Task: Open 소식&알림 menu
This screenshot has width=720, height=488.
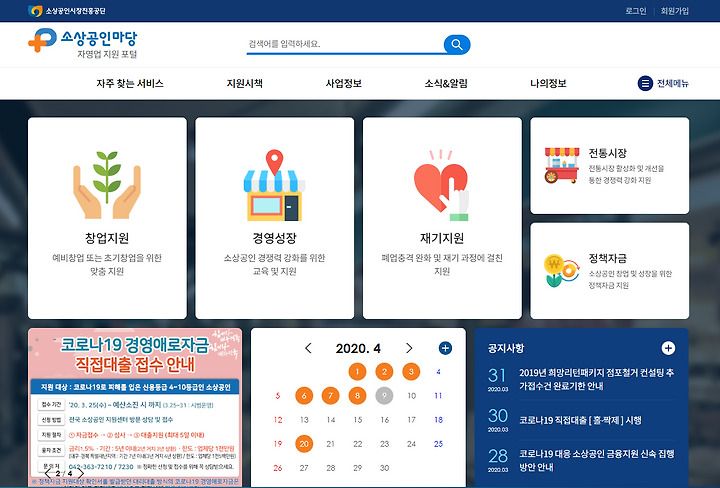Action: [446, 83]
